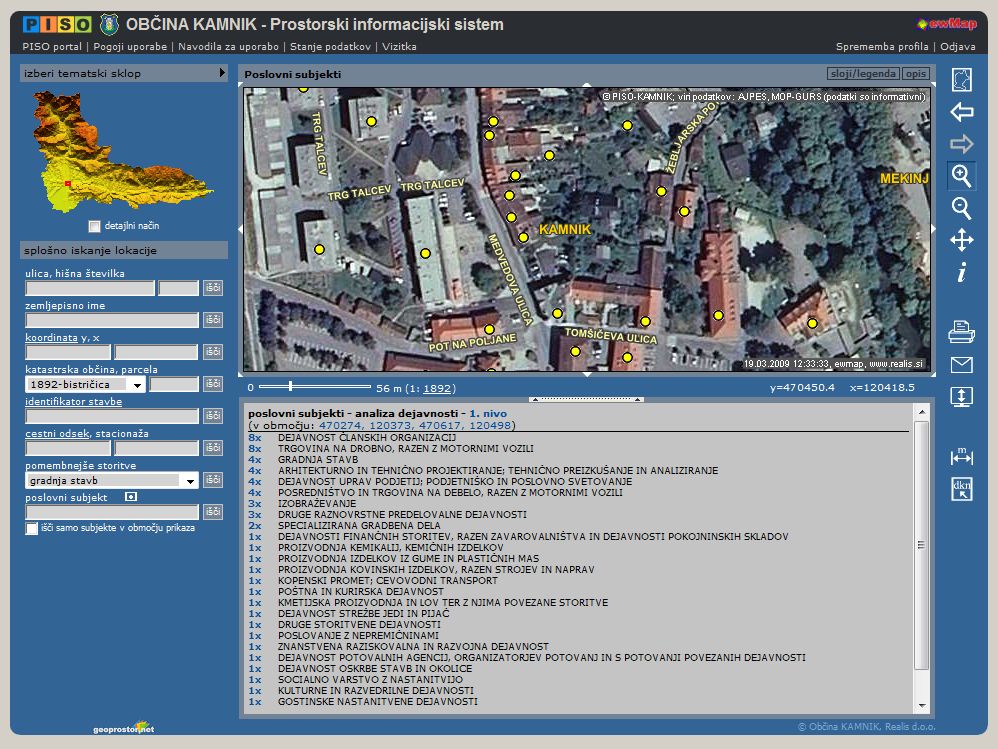Select the zoom out magnifier tool

[961, 208]
